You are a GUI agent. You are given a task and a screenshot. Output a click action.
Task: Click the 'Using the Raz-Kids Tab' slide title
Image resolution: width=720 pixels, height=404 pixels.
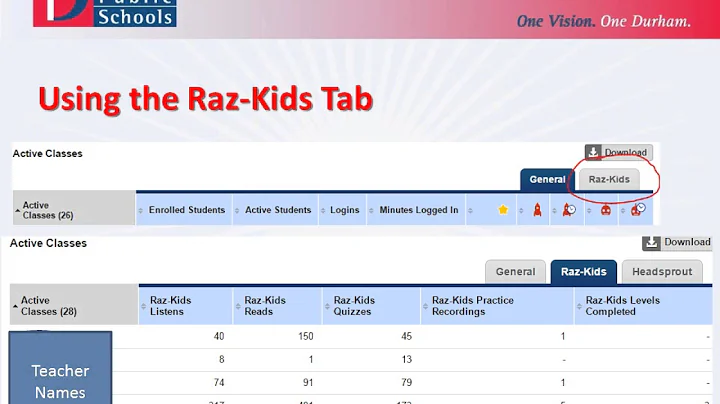coord(205,99)
